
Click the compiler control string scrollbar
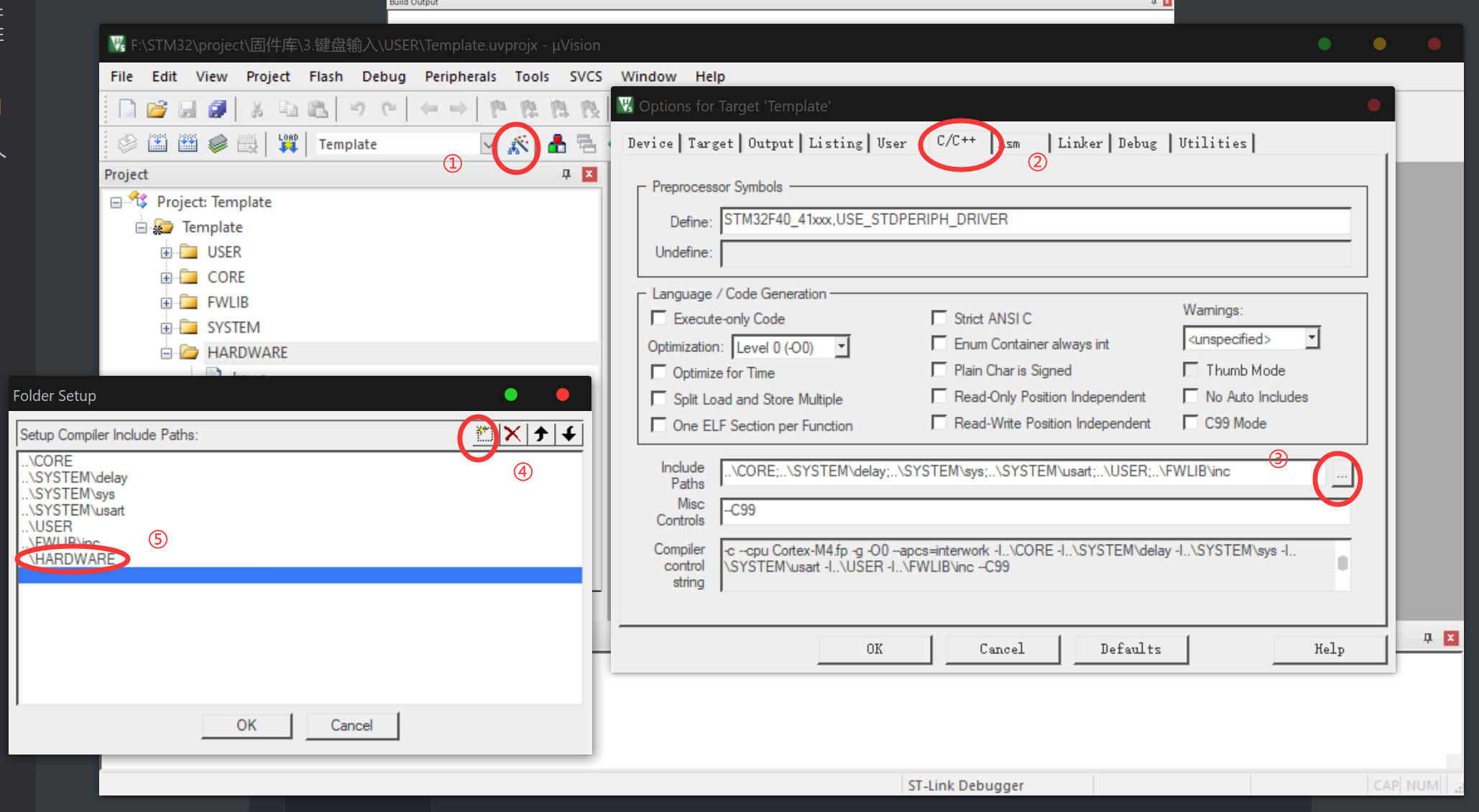(x=1342, y=564)
